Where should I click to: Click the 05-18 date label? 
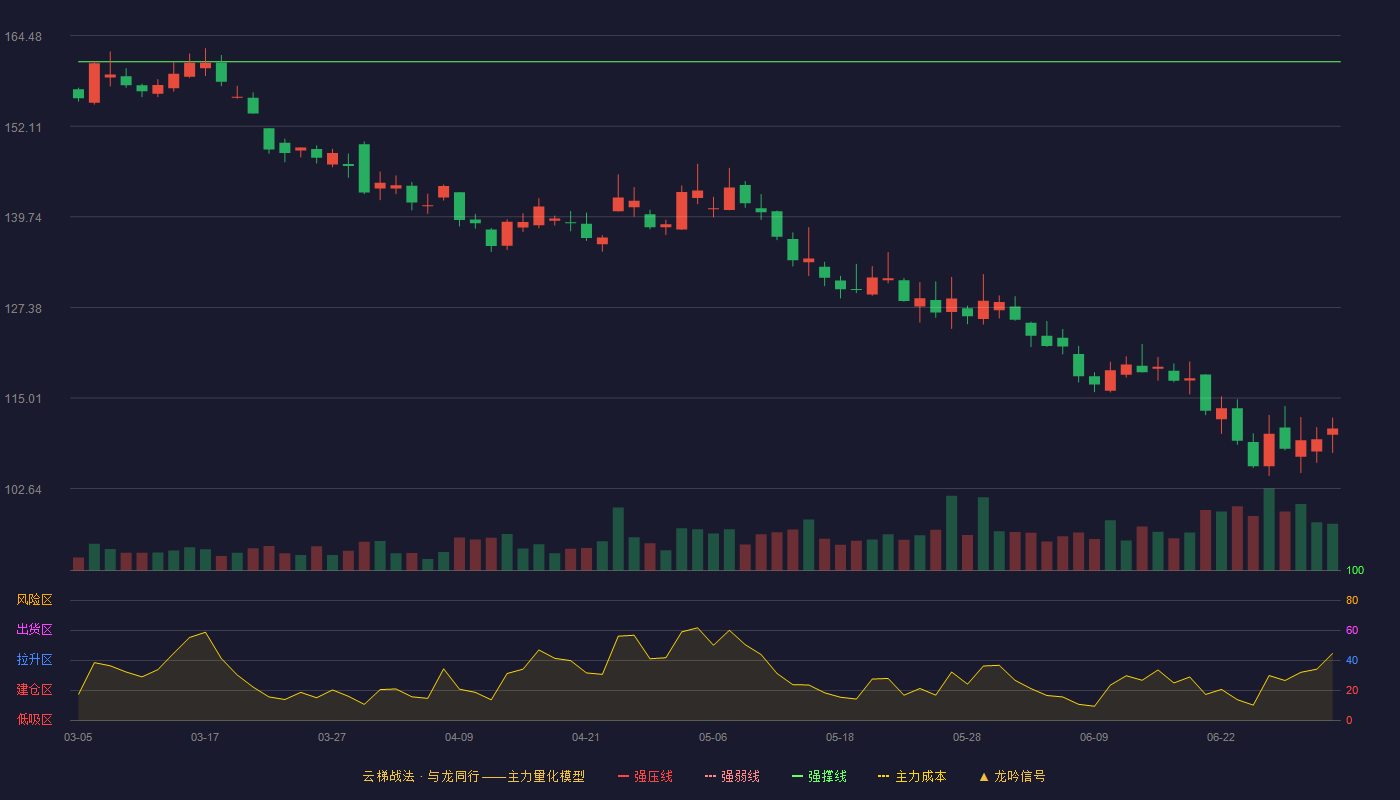pyautogui.click(x=840, y=737)
